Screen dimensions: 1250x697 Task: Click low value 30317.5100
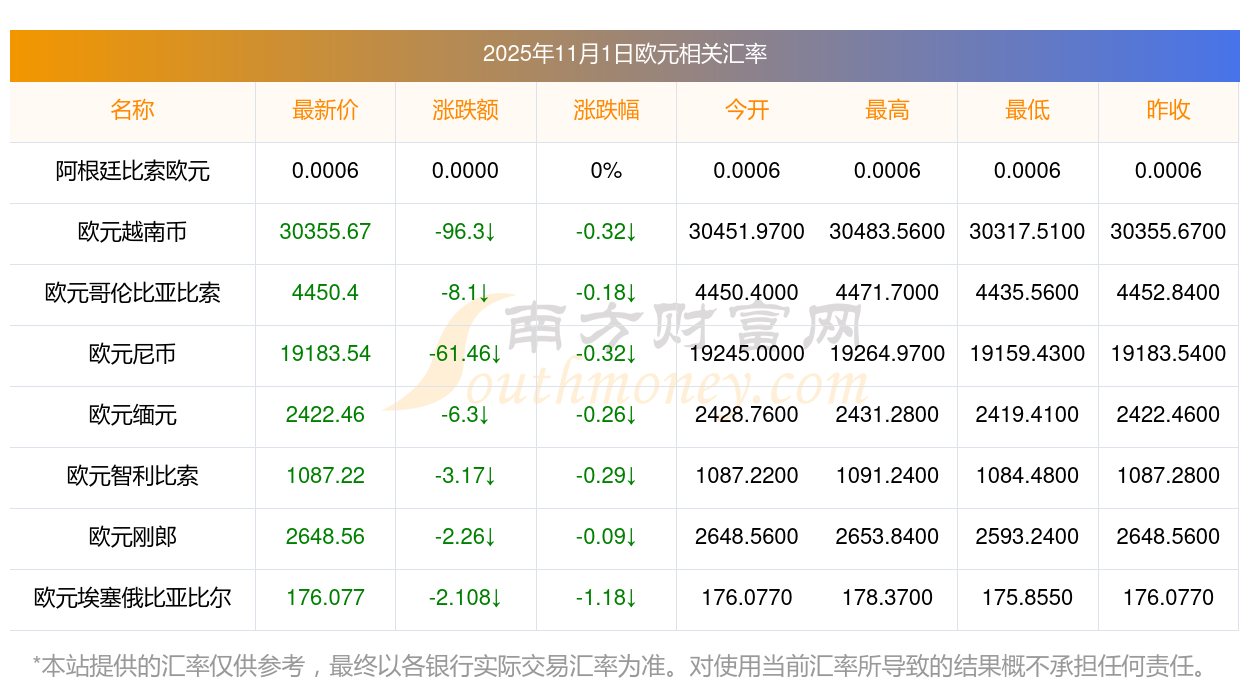click(x=1027, y=232)
